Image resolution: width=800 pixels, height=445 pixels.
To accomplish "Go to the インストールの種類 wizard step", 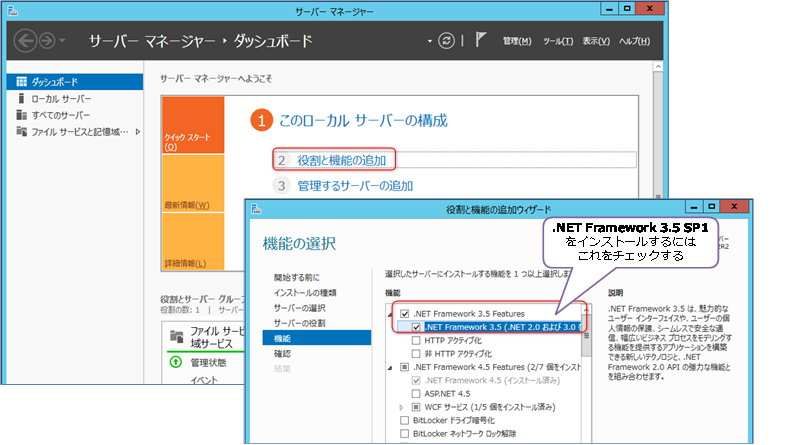I will [x=305, y=292].
